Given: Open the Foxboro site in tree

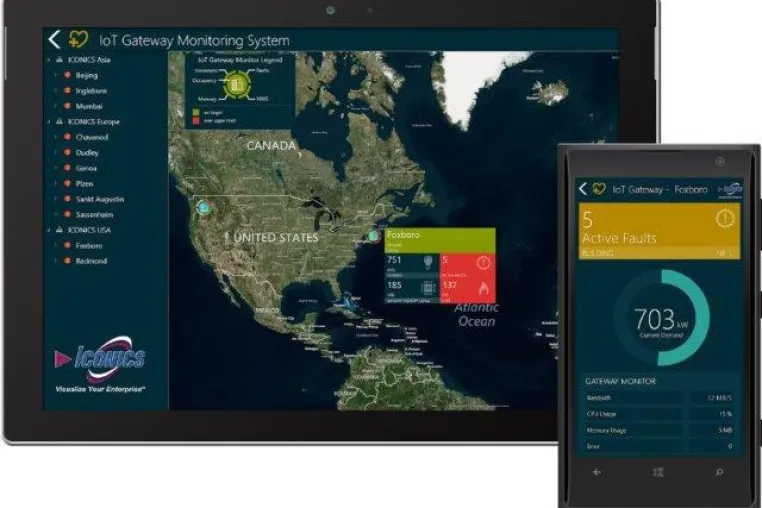Looking at the screenshot, I should (89, 245).
